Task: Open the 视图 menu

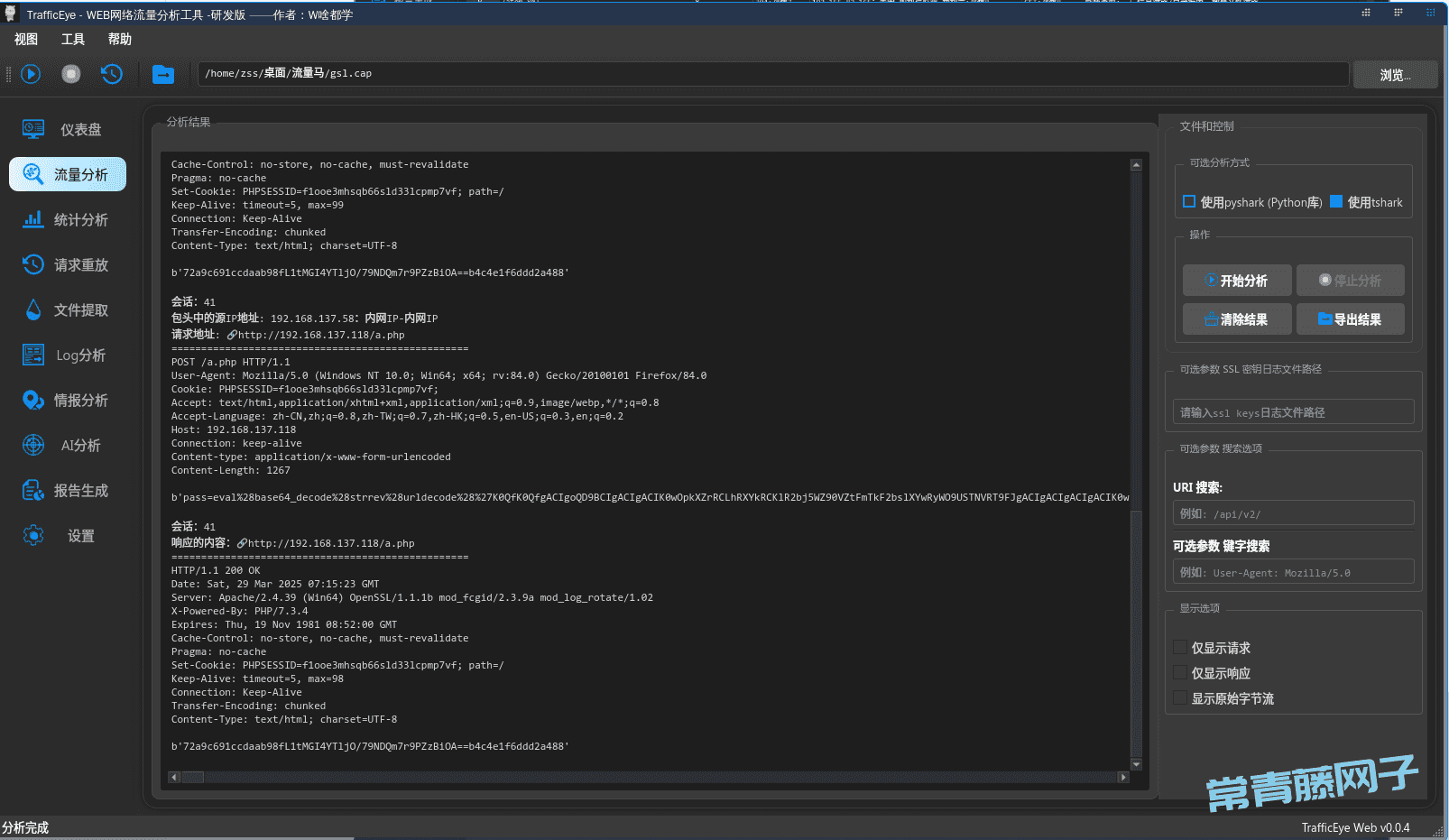Action: click(26, 40)
